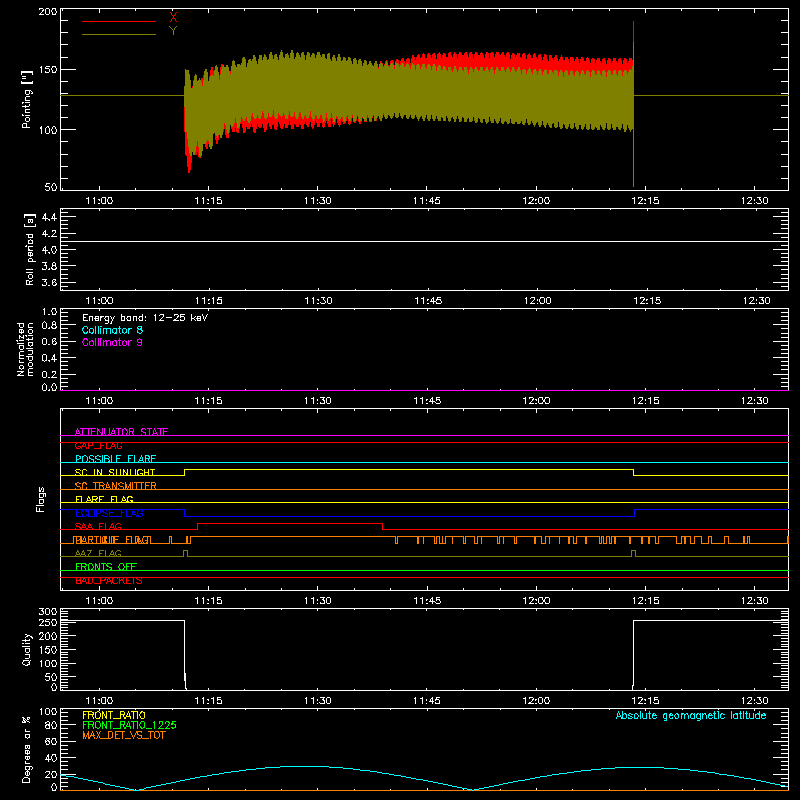Image resolution: width=800 pixels, height=800 pixels.
Task: Click the ECLIPSE_FLAG label
Action: [109, 513]
